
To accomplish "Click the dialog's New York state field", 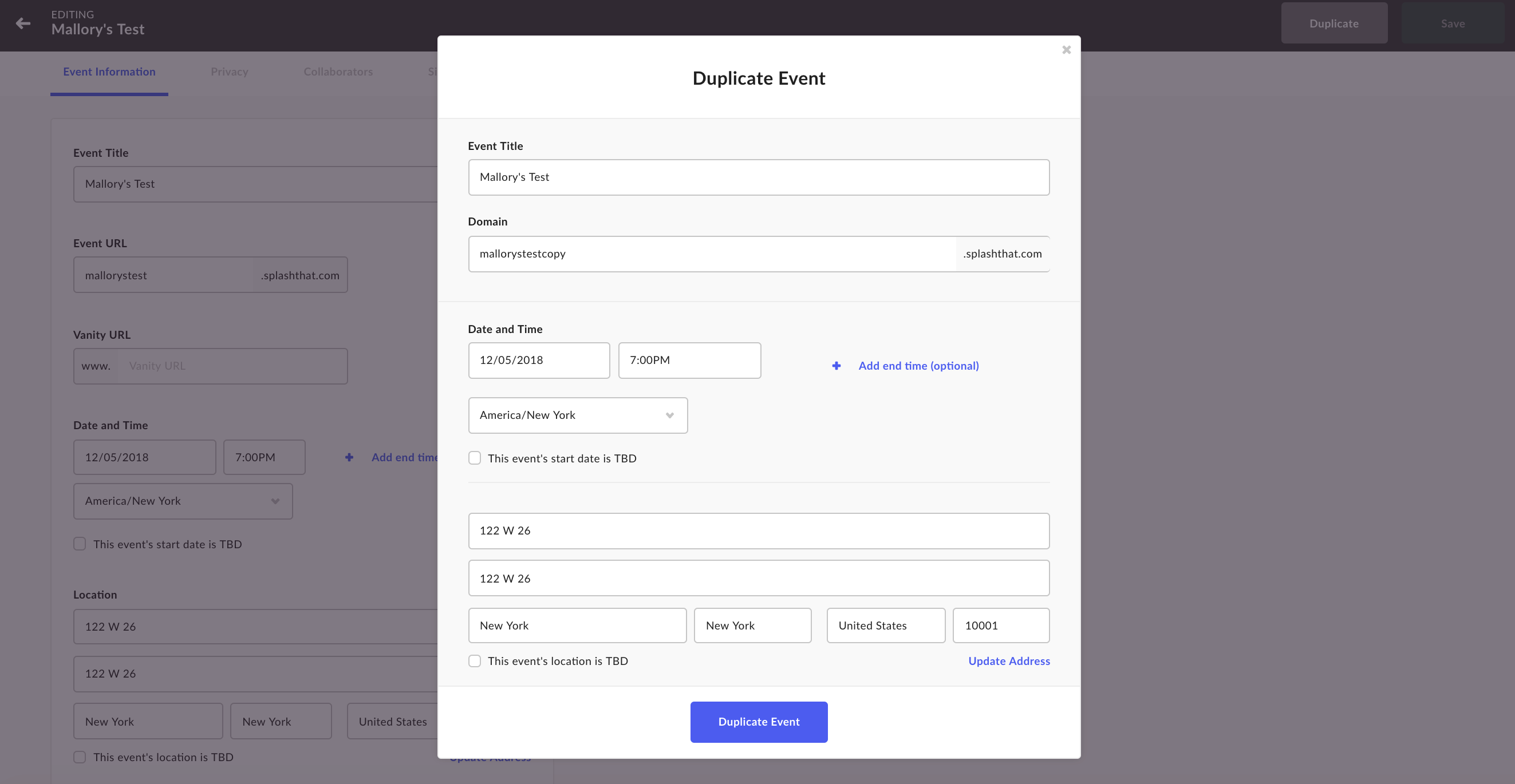I will 752,625.
